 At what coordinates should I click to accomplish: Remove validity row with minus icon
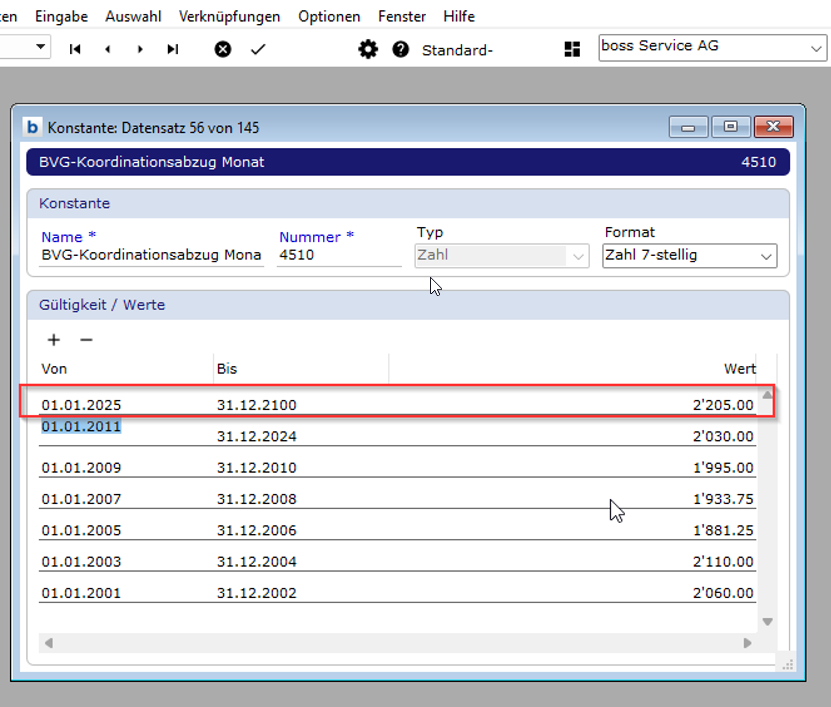tap(86, 340)
